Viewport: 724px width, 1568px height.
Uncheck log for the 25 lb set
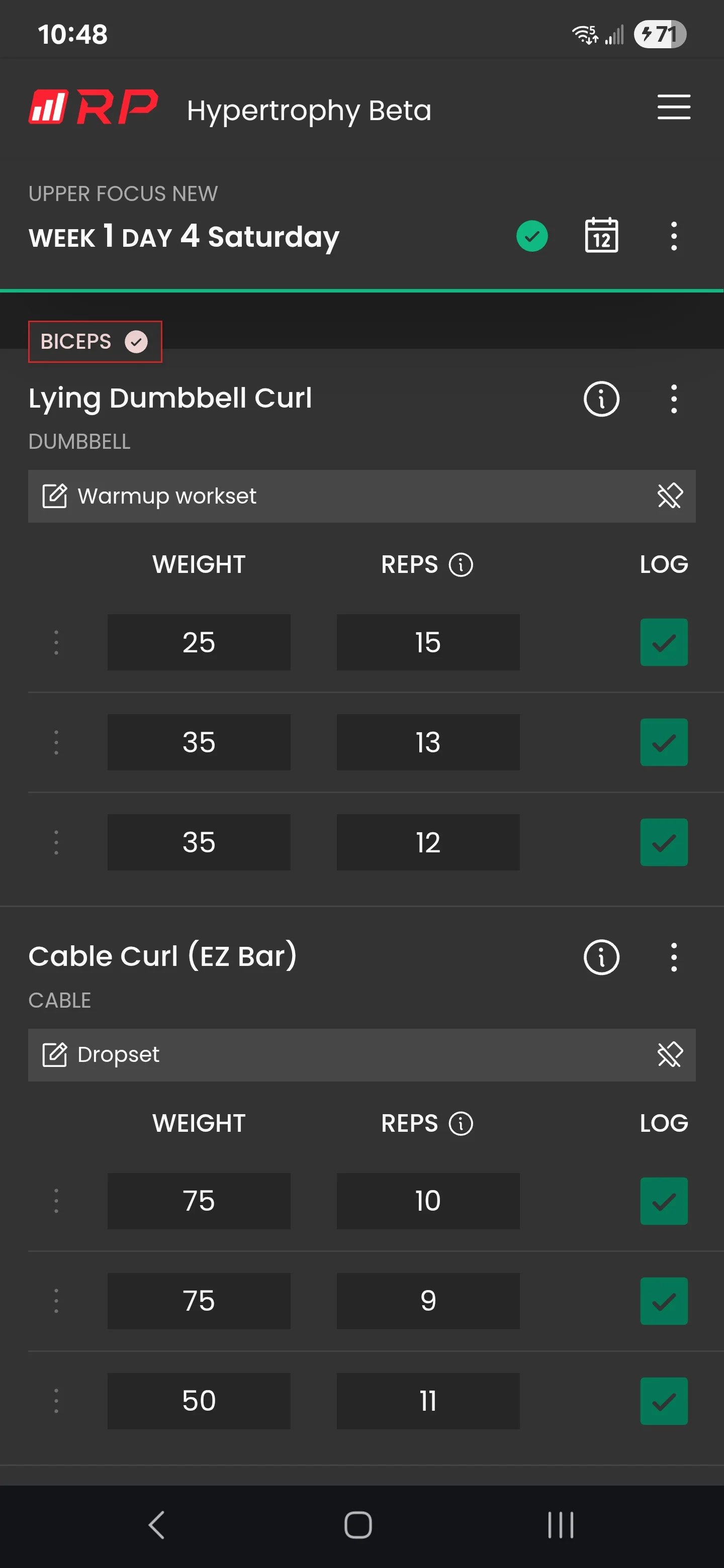coord(664,643)
